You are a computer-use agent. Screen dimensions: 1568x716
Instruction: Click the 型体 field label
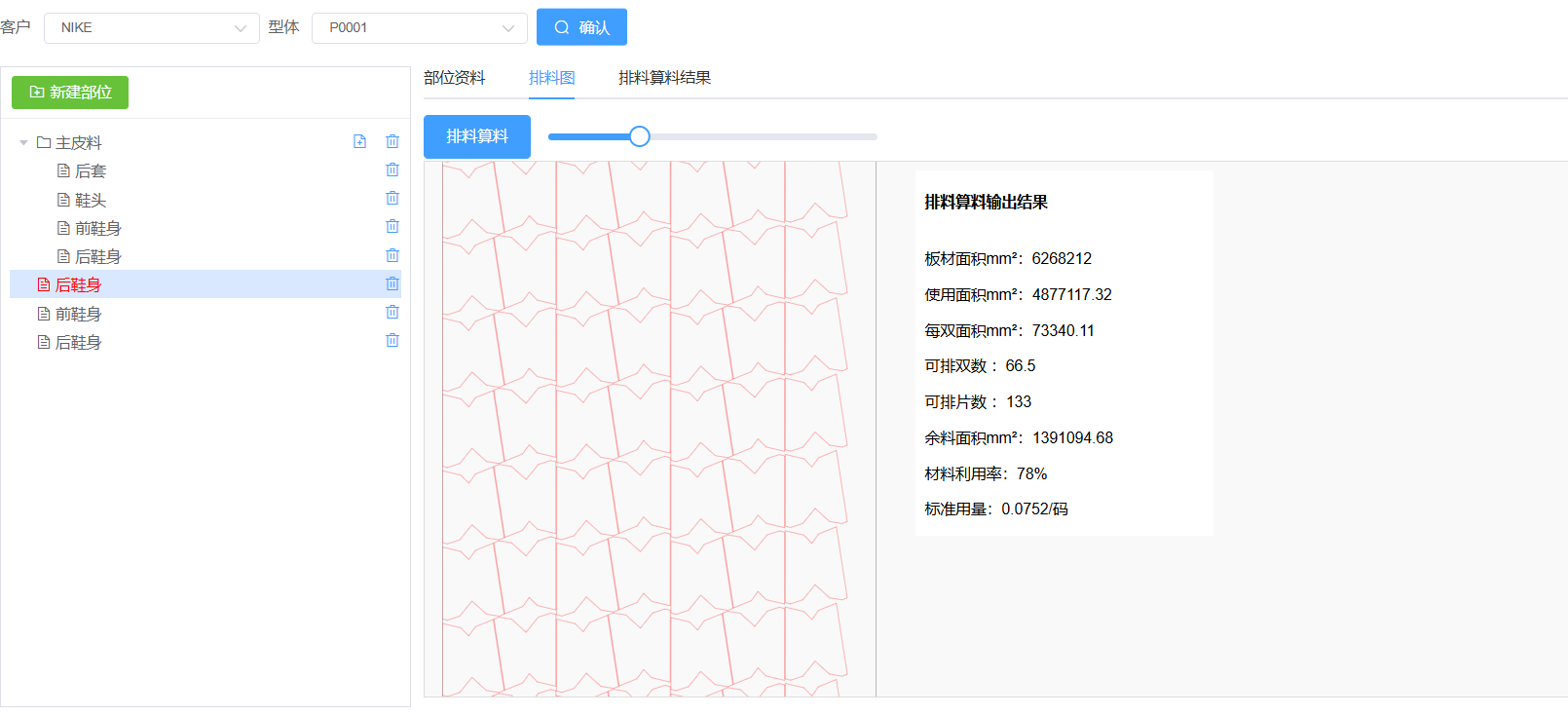(283, 27)
